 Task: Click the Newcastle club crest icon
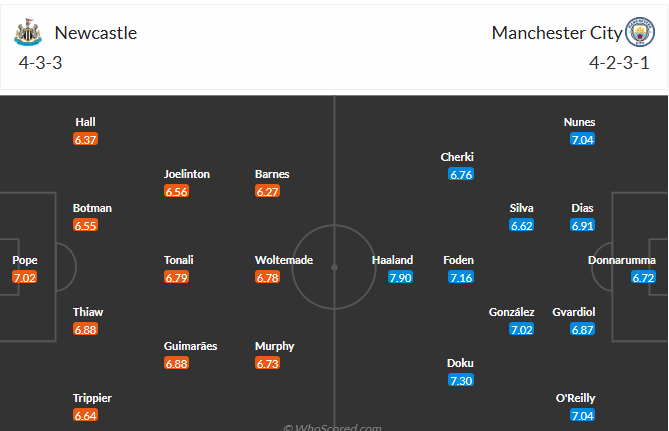tap(28, 32)
